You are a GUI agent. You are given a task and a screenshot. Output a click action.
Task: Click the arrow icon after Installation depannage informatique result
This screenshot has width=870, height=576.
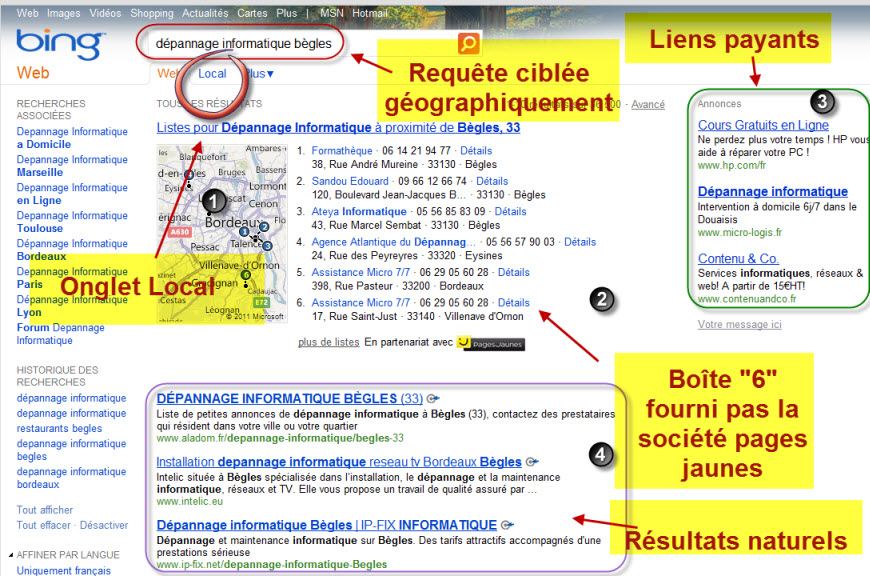[x=532, y=462]
